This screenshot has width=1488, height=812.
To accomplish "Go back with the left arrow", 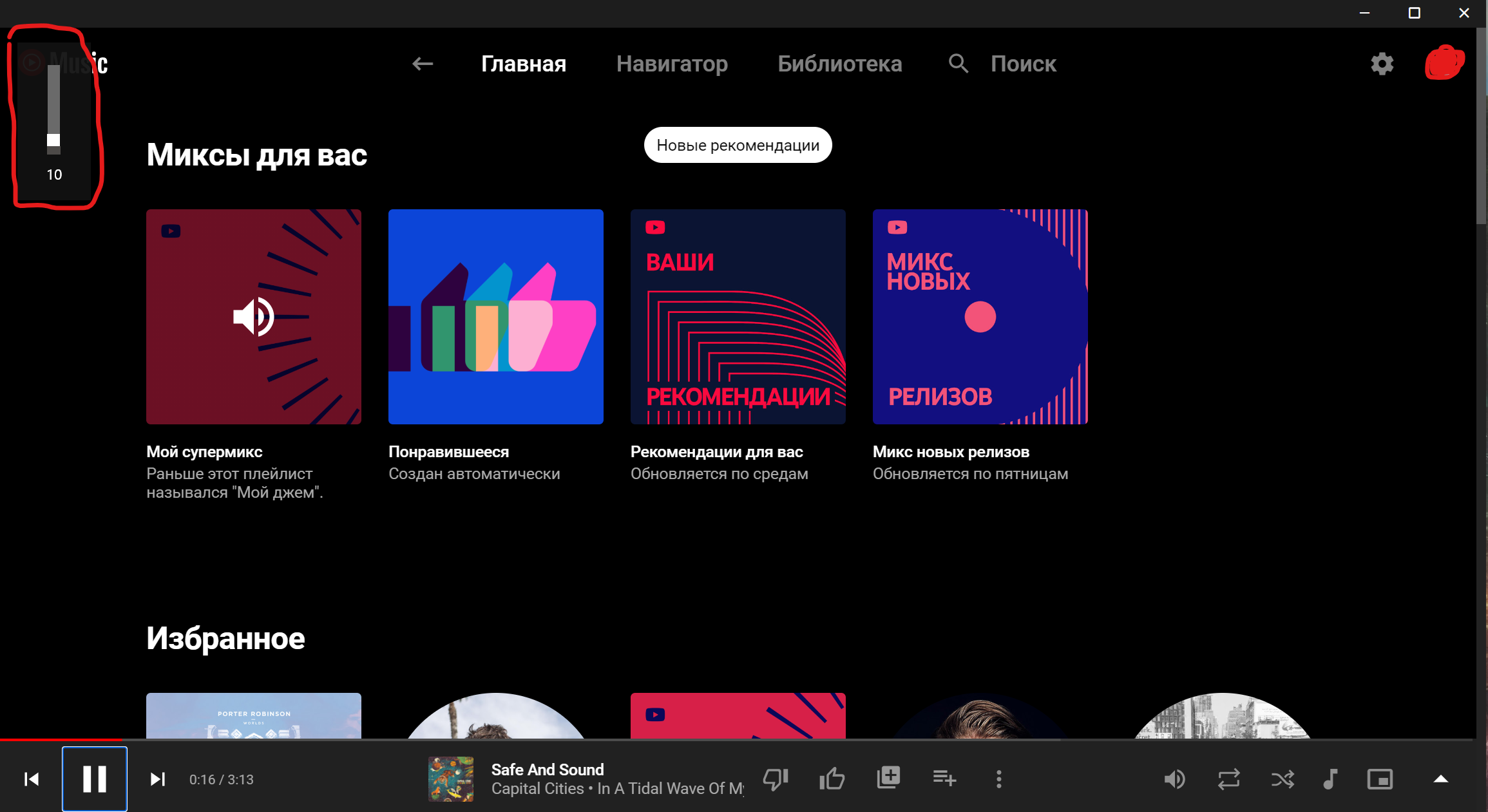I will coord(423,64).
